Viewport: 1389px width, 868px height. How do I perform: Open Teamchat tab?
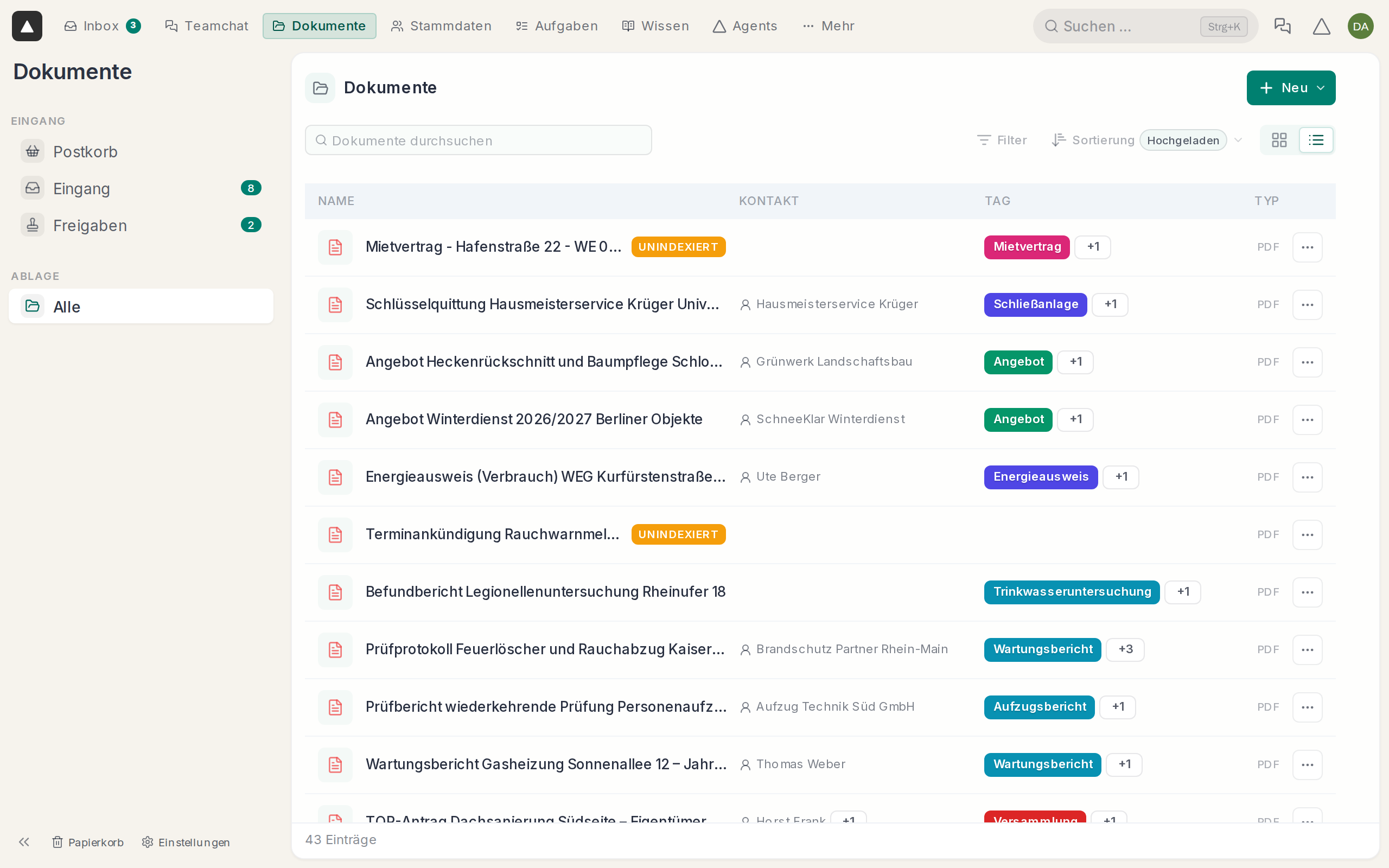pos(207,26)
